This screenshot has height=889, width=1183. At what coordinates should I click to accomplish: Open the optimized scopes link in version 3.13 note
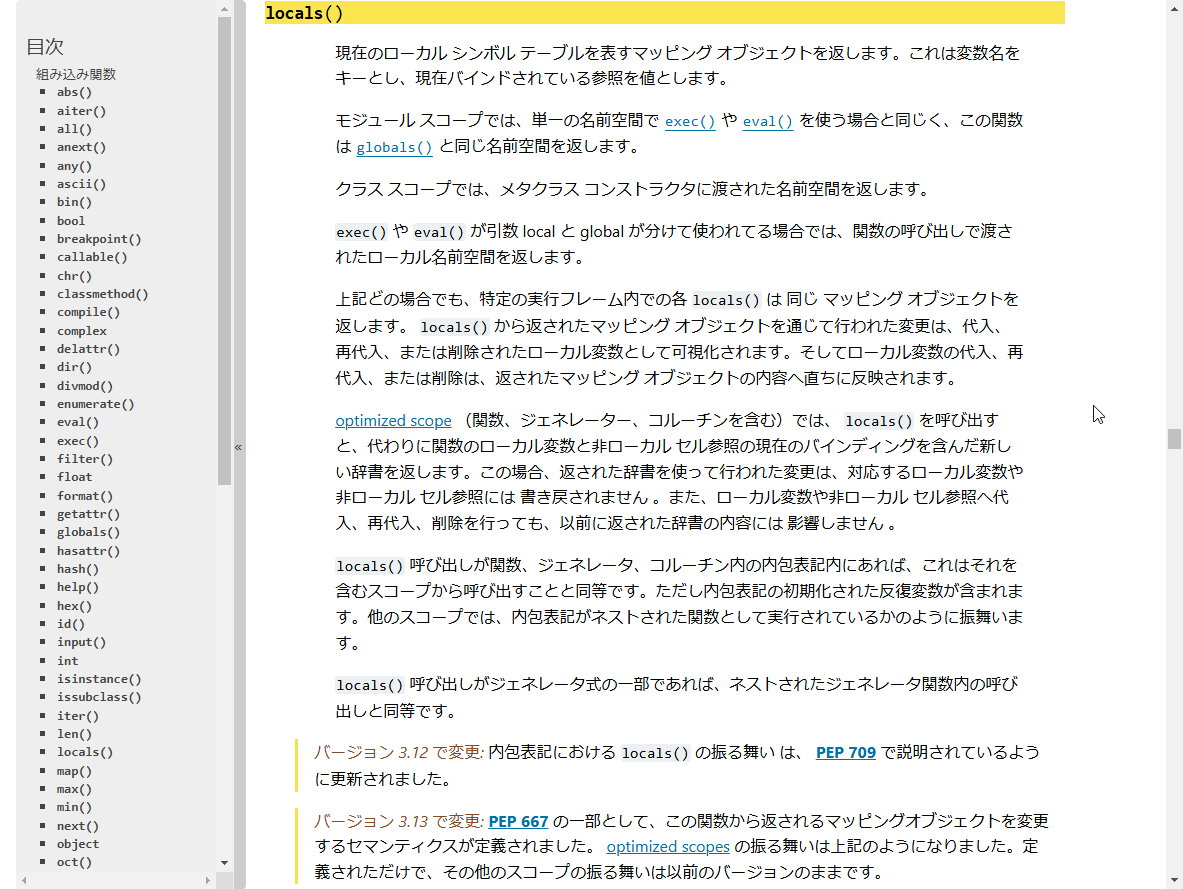pyautogui.click(x=668, y=846)
